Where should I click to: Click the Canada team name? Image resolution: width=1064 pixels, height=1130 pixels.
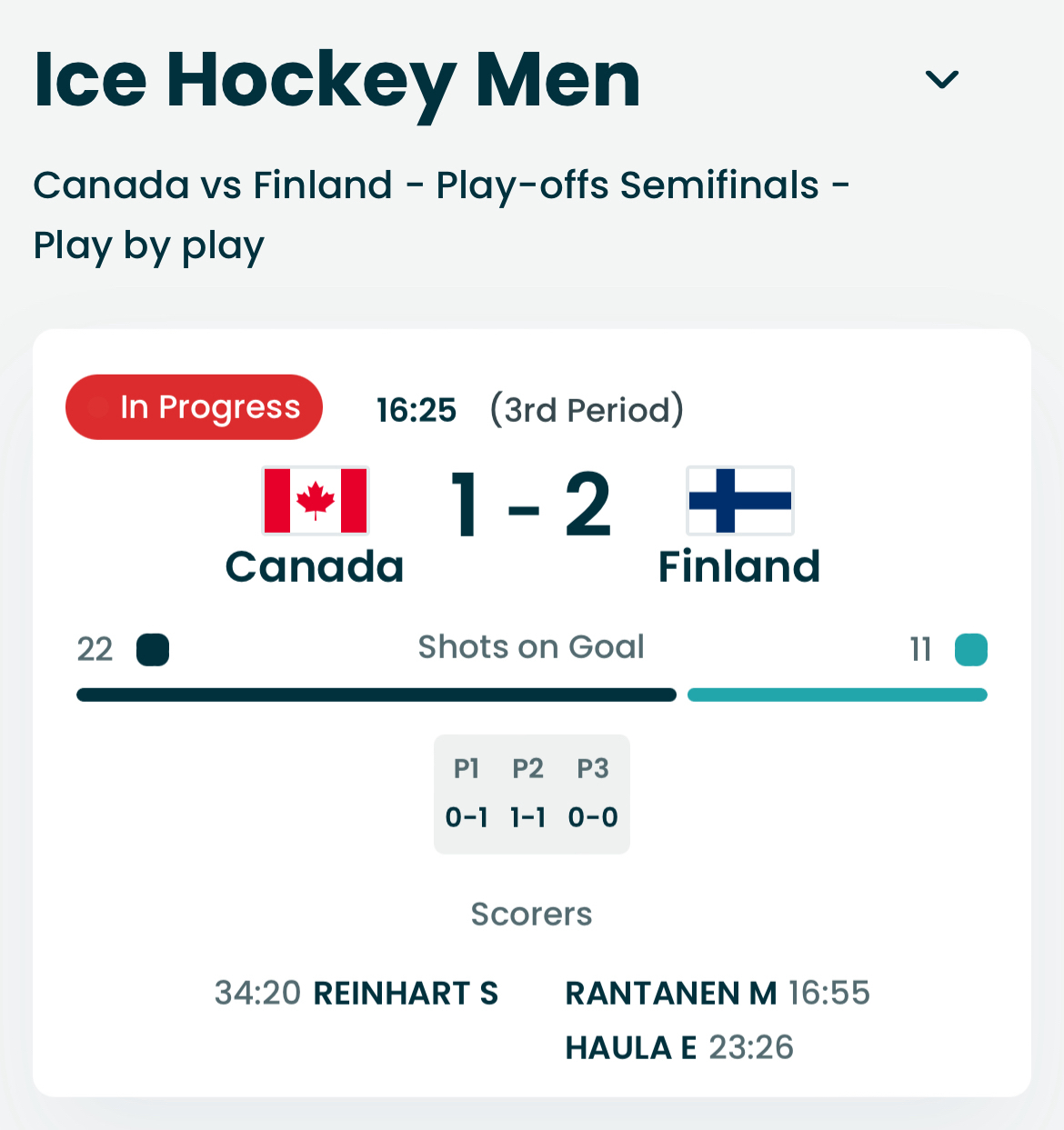tap(315, 567)
